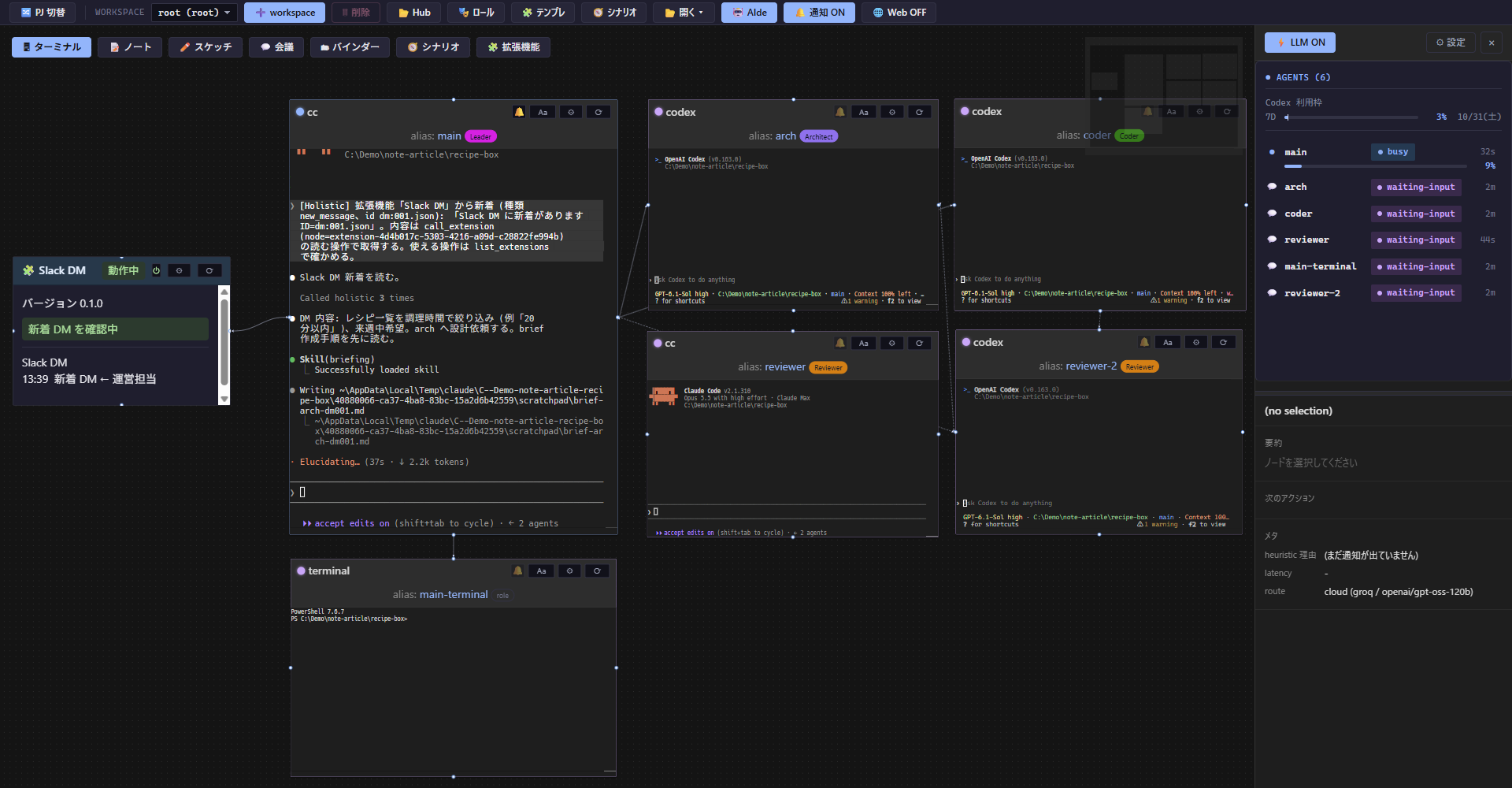This screenshot has width=1512, height=788.
Task: Switch to the スケッチ tab
Action: (x=206, y=47)
